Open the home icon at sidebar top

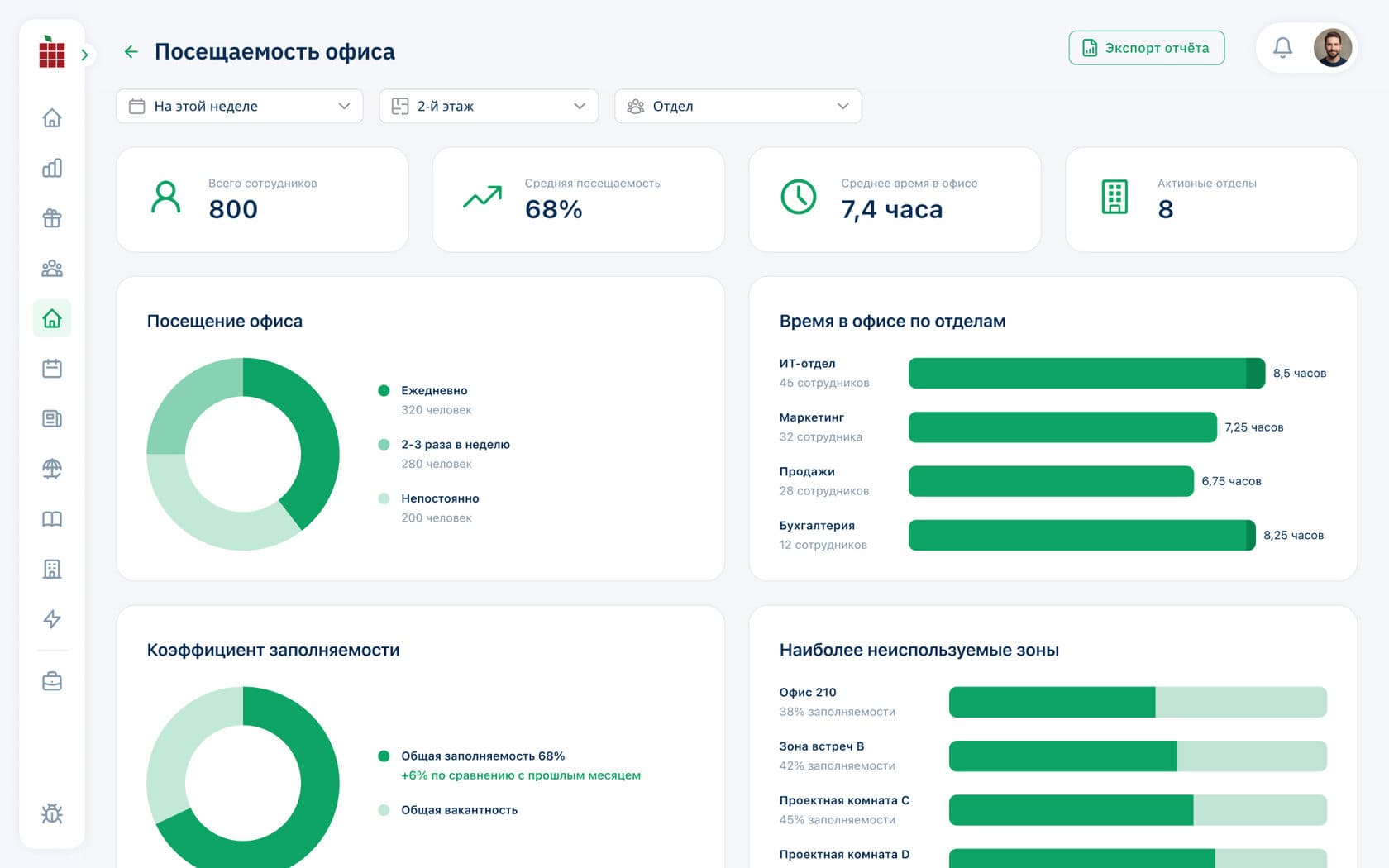coord(52,118)
